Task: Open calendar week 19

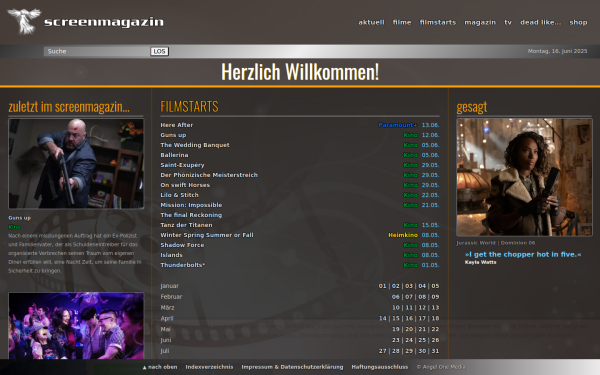Action: click(396, 329)
